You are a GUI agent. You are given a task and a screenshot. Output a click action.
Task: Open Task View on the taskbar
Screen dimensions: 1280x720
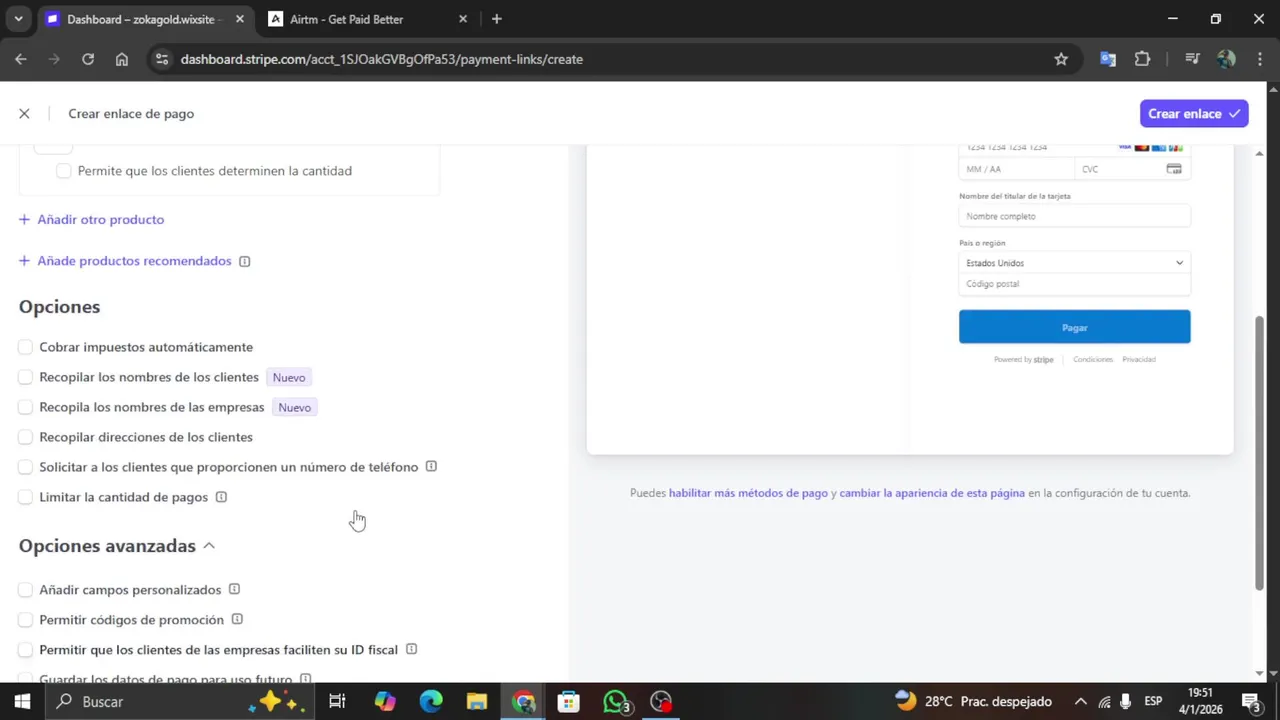pos(337,702)
